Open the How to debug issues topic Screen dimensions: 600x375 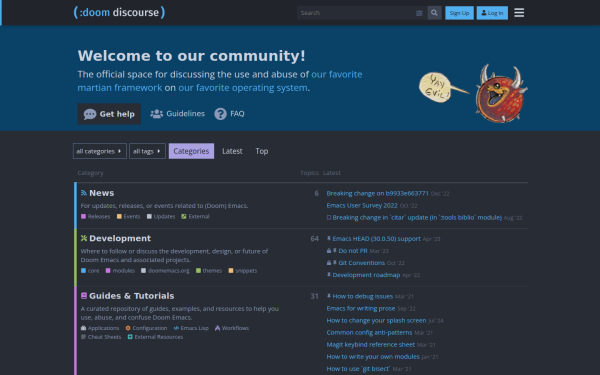point(363,296)
